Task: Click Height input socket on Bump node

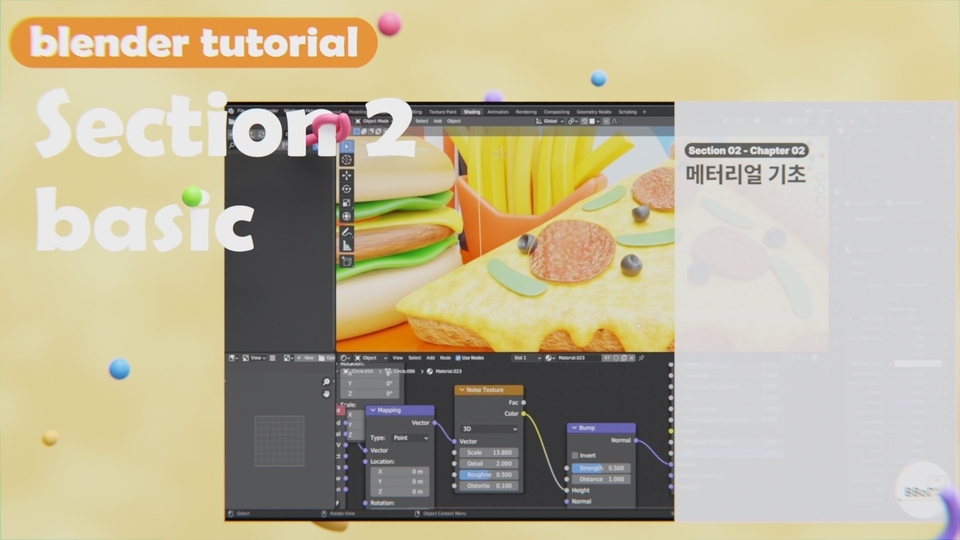Action: (x=567, y=490)
